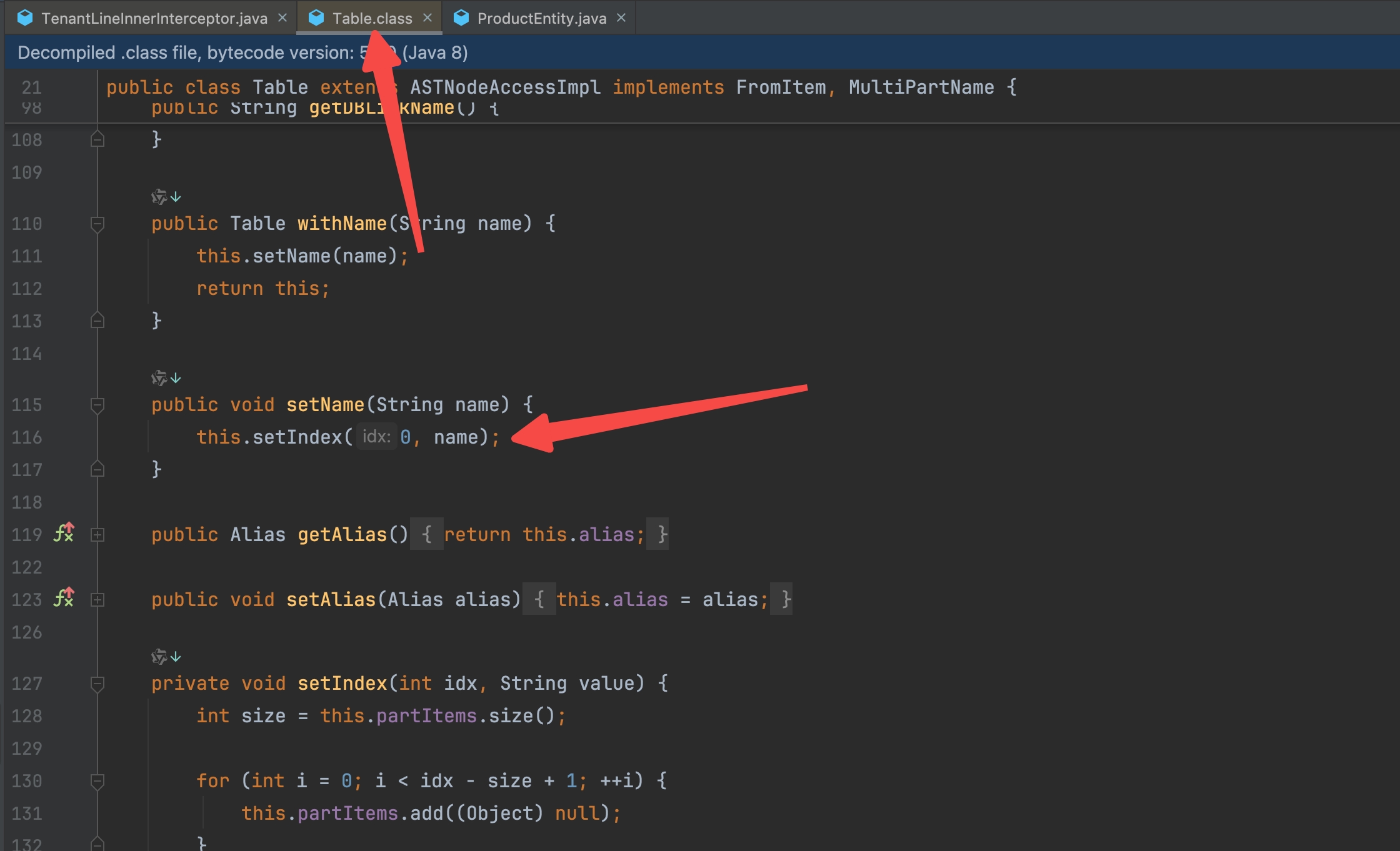This screenshot has width=1400, height=851.
Task: Expand the folded getAlias method body
Action: click(x=97, y=535)
